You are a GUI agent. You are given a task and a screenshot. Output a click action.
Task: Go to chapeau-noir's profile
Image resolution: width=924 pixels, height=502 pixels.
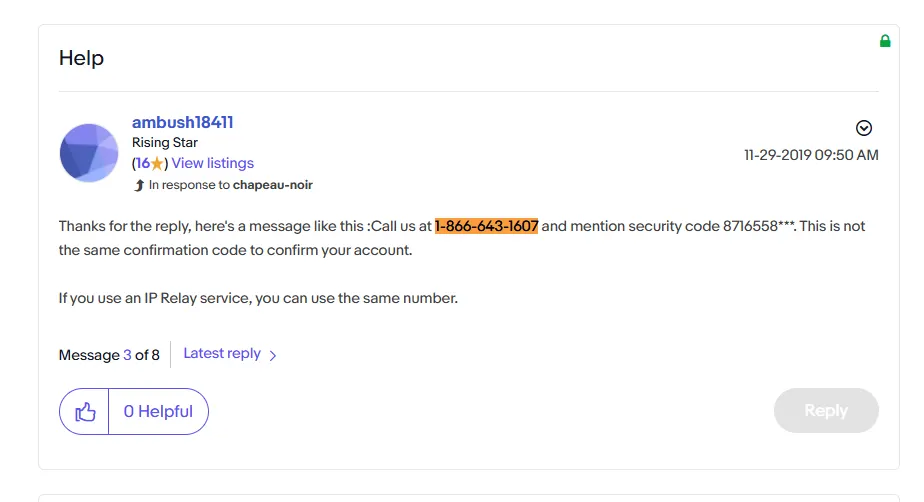[x=273, y=185]
